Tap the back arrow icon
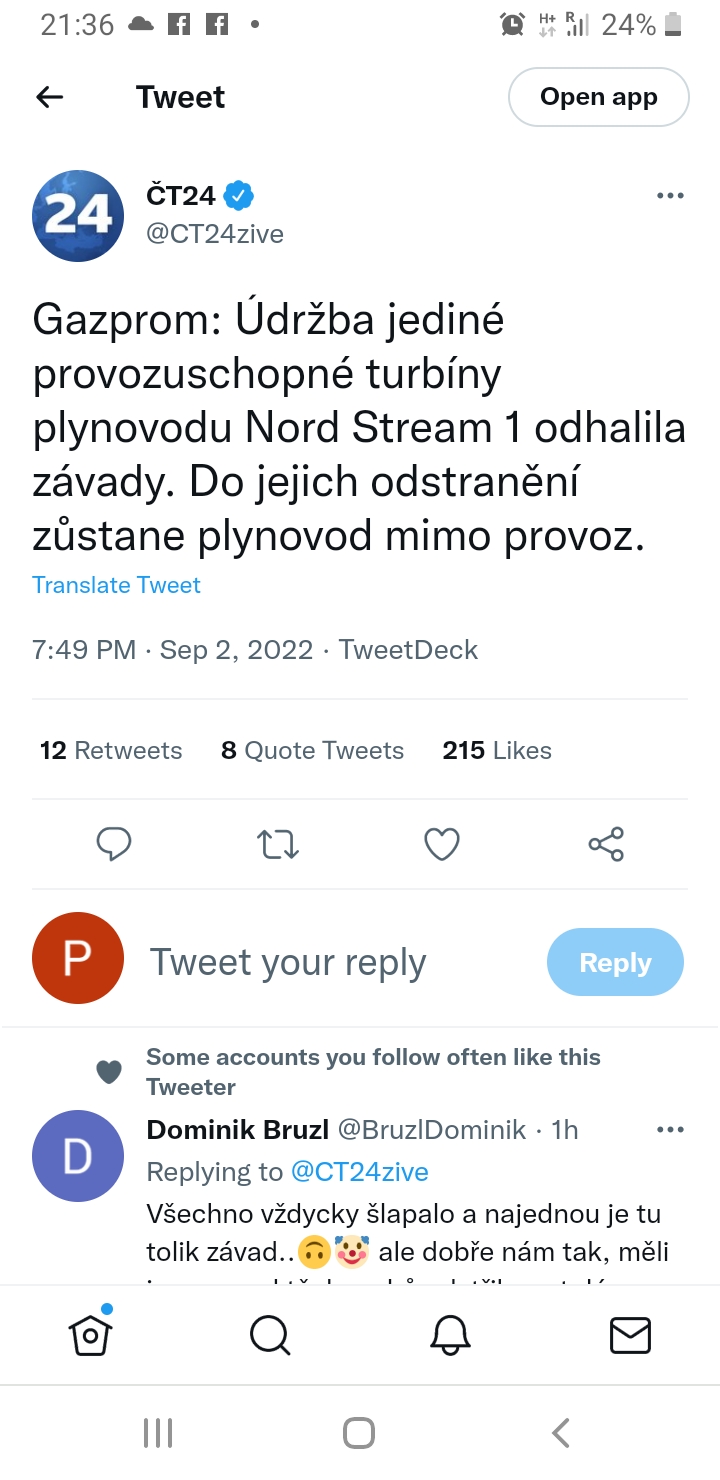 (50, 97)
